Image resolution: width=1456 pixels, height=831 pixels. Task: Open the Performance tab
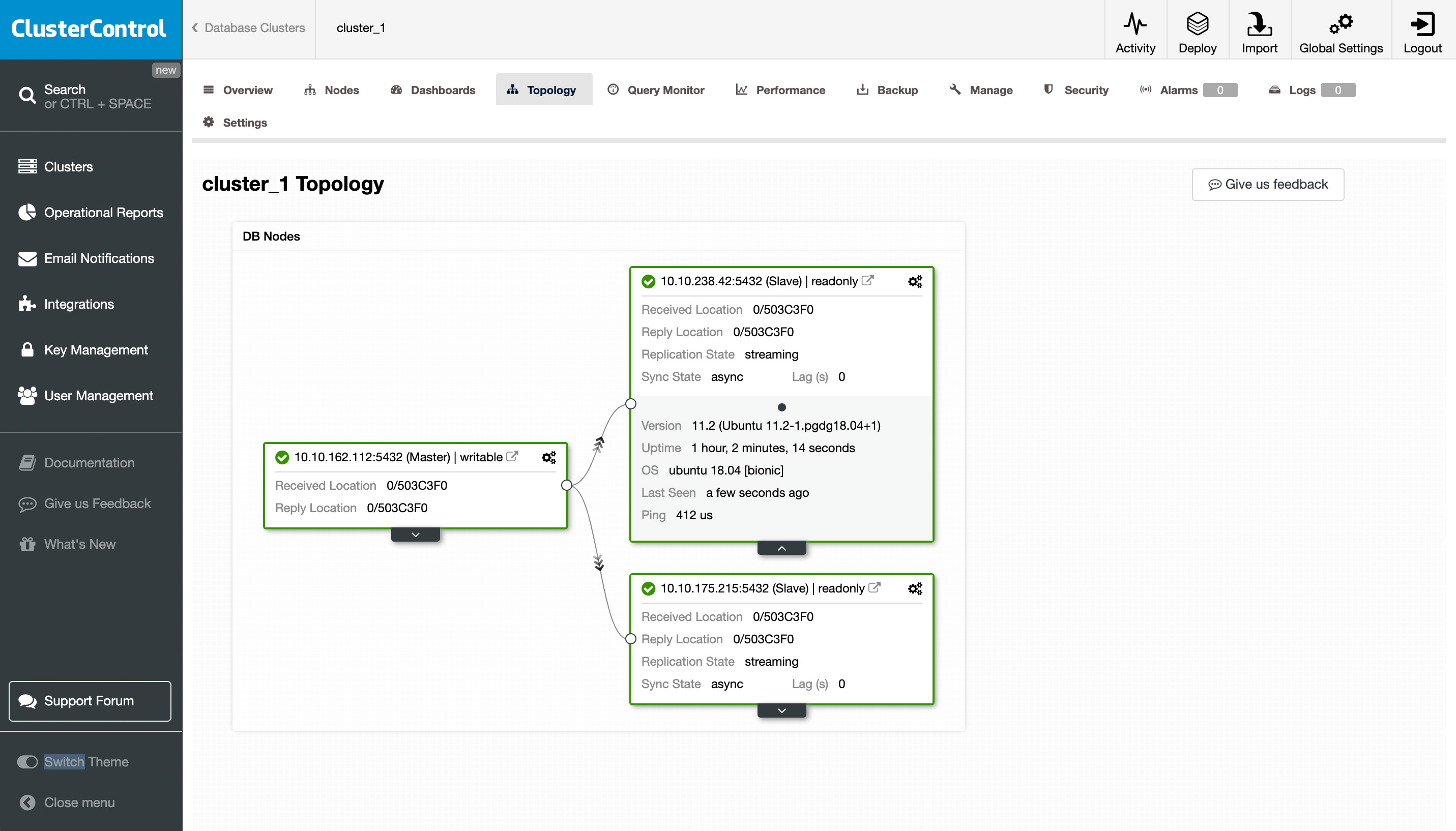(780, 90)
